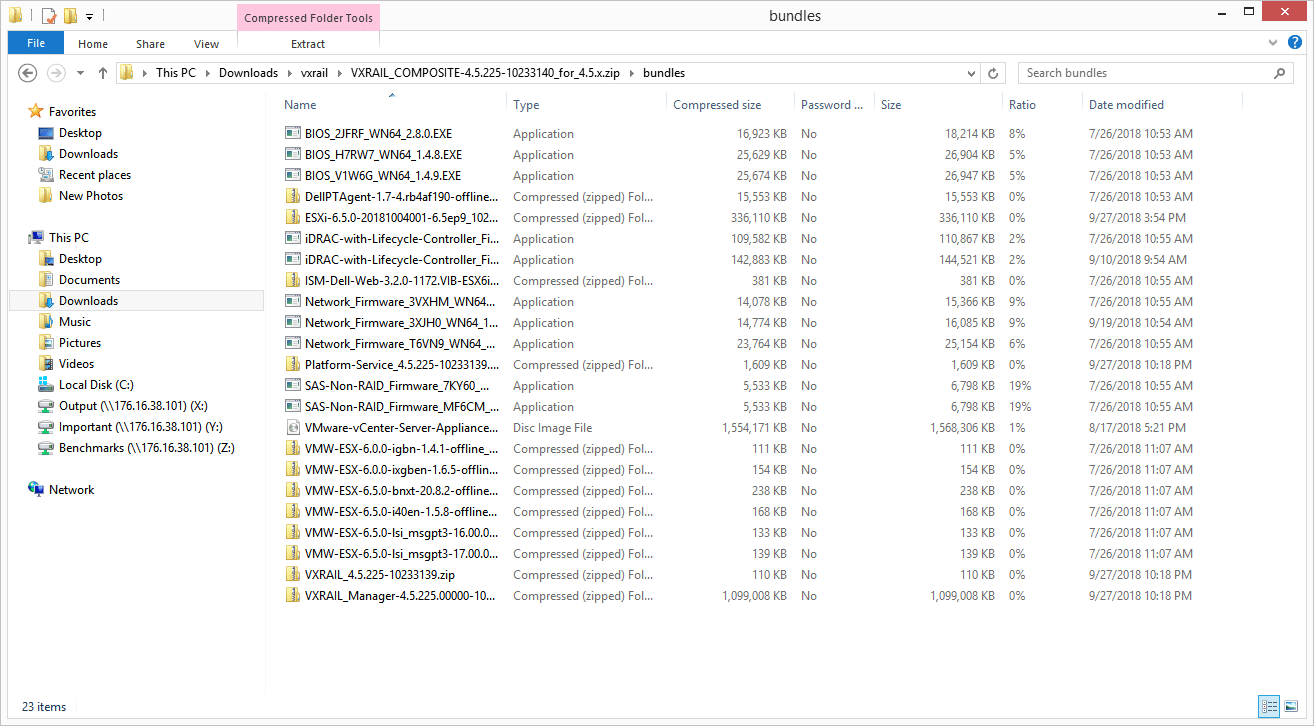Click Local Disk (C:) drive icon
The height and width of the screenshot is (726, 1314).
tap(46, 385)
